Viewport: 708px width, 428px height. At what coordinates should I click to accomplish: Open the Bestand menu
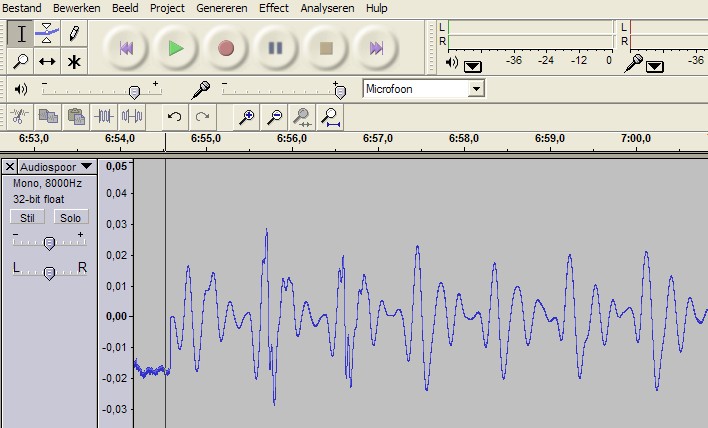point(22,8)
